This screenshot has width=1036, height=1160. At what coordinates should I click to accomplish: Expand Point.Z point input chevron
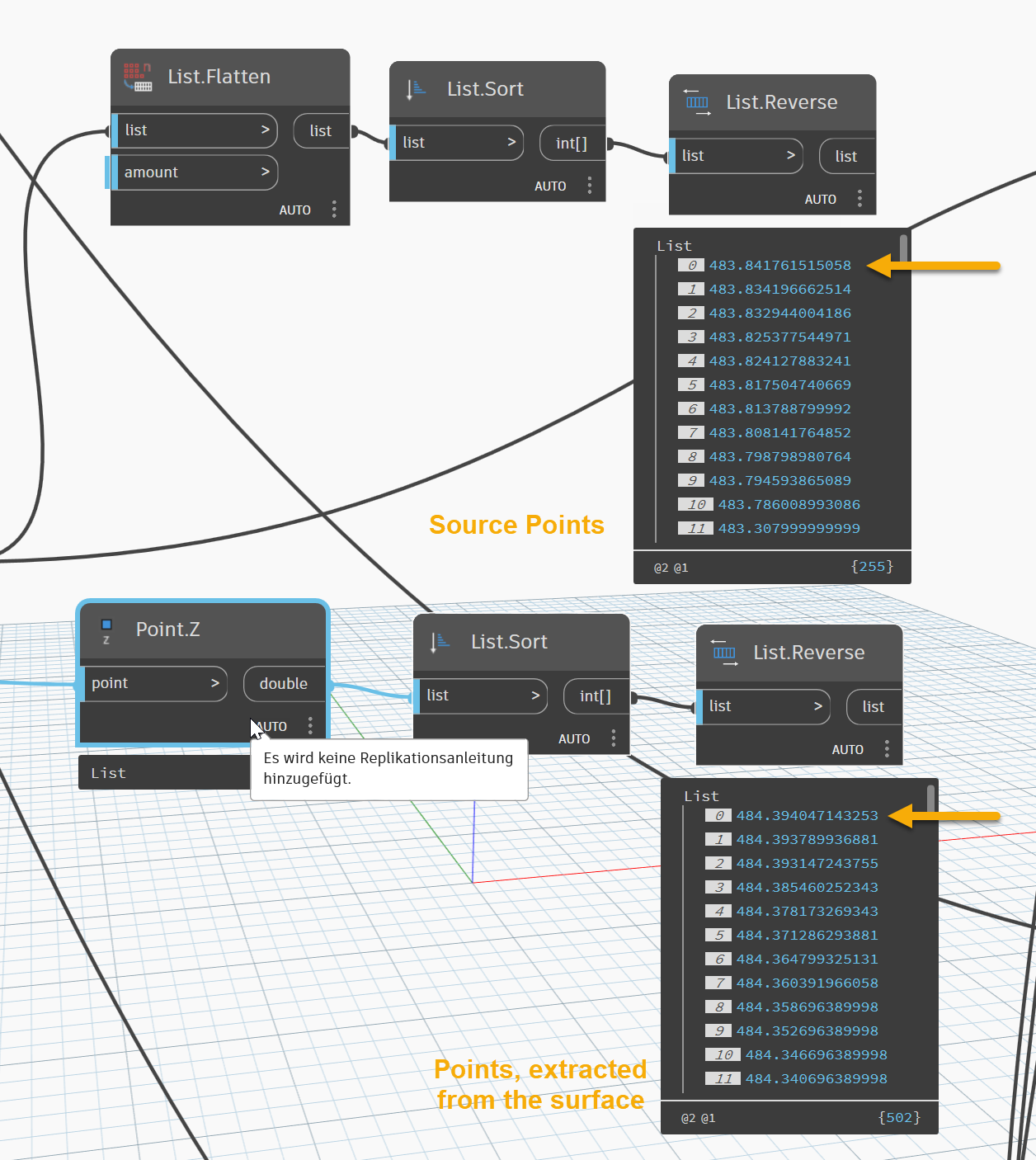tap(214, 682)
